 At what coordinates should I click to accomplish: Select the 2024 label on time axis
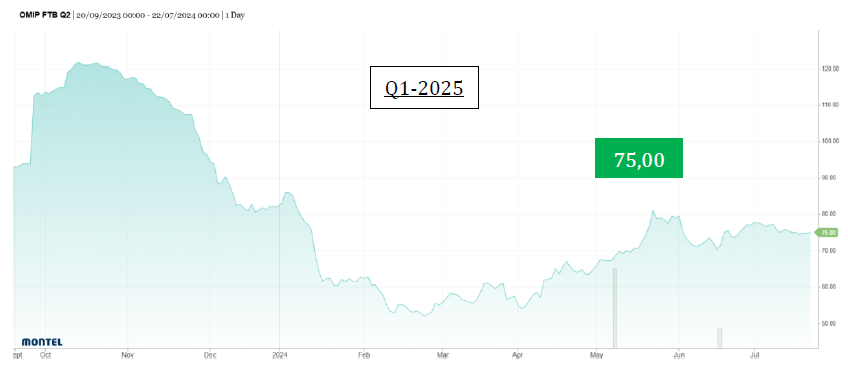(x=280, y=356)
